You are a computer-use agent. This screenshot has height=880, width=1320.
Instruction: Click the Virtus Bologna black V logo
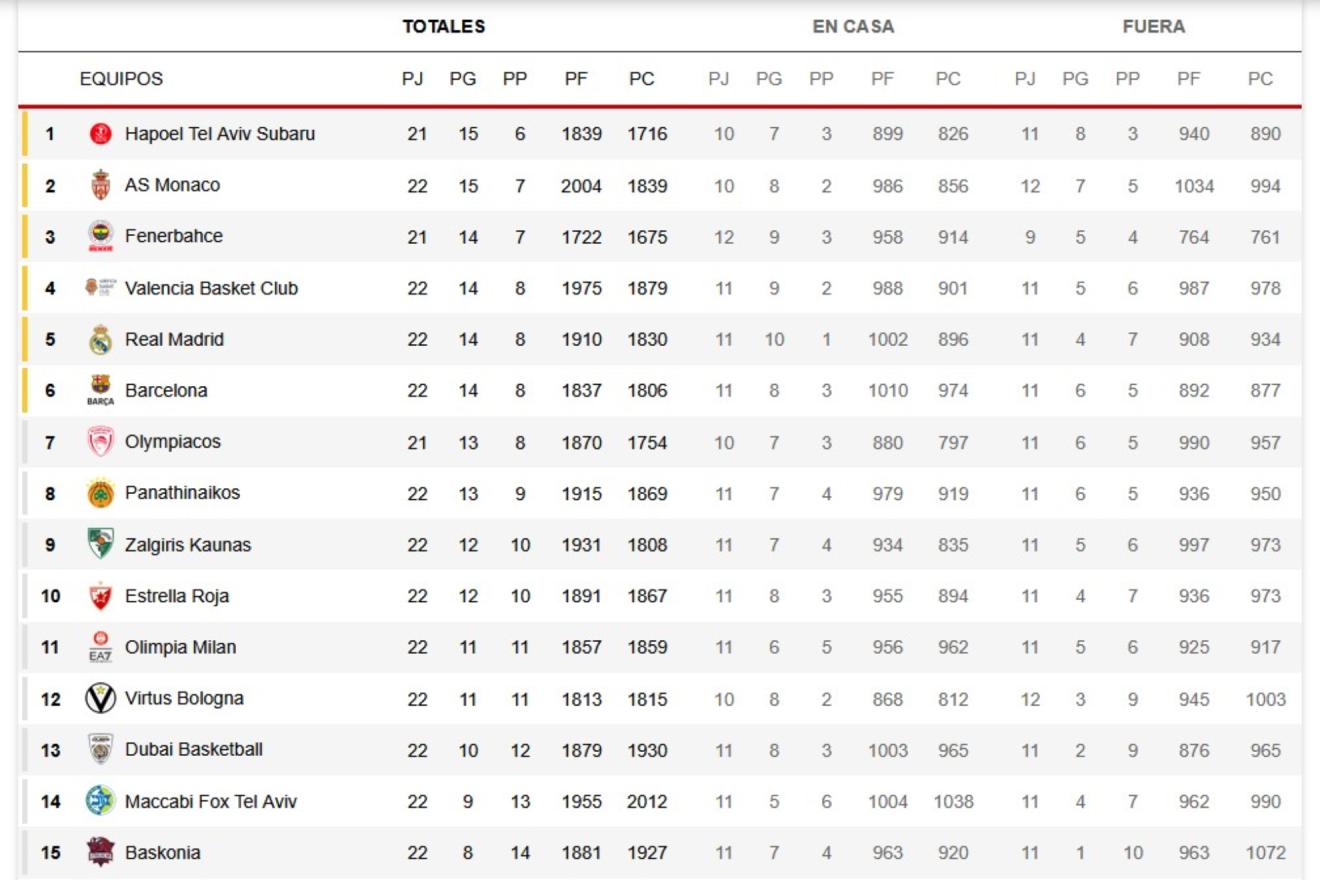point(101,698)
